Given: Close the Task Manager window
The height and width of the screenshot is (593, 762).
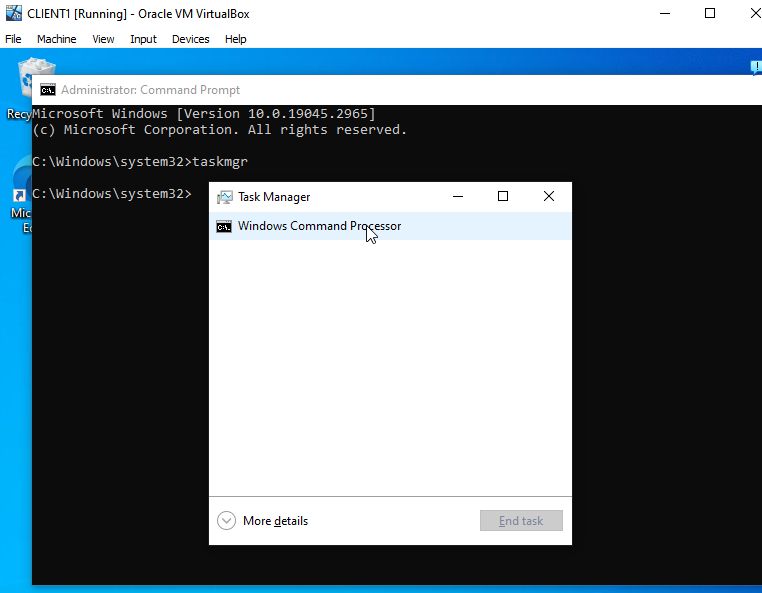Looking at the screenshot, I should coord(549,196).
